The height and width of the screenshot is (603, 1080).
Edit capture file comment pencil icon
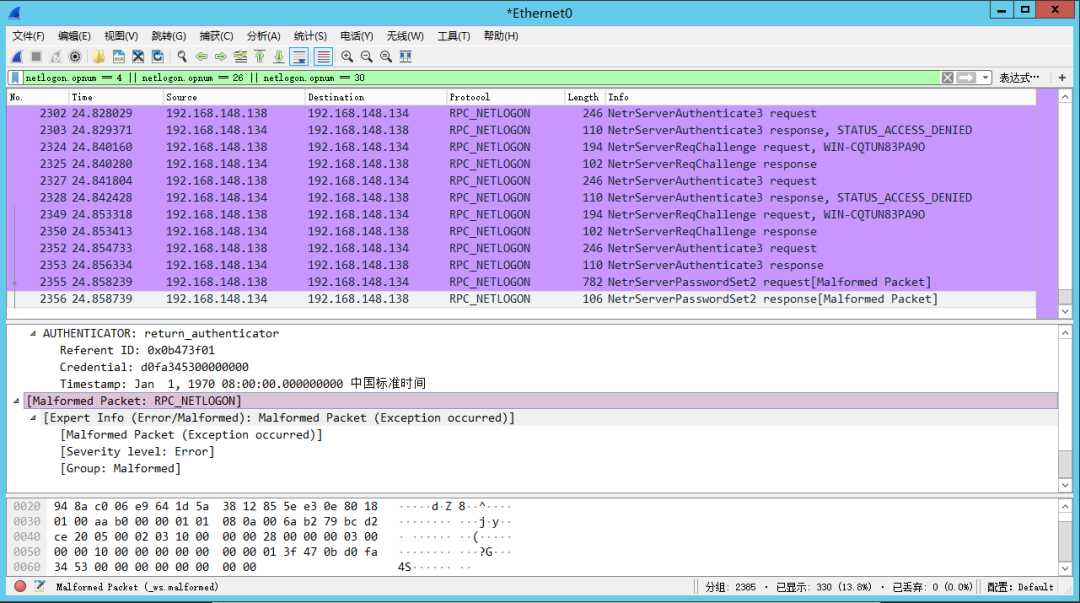[39, 586]
